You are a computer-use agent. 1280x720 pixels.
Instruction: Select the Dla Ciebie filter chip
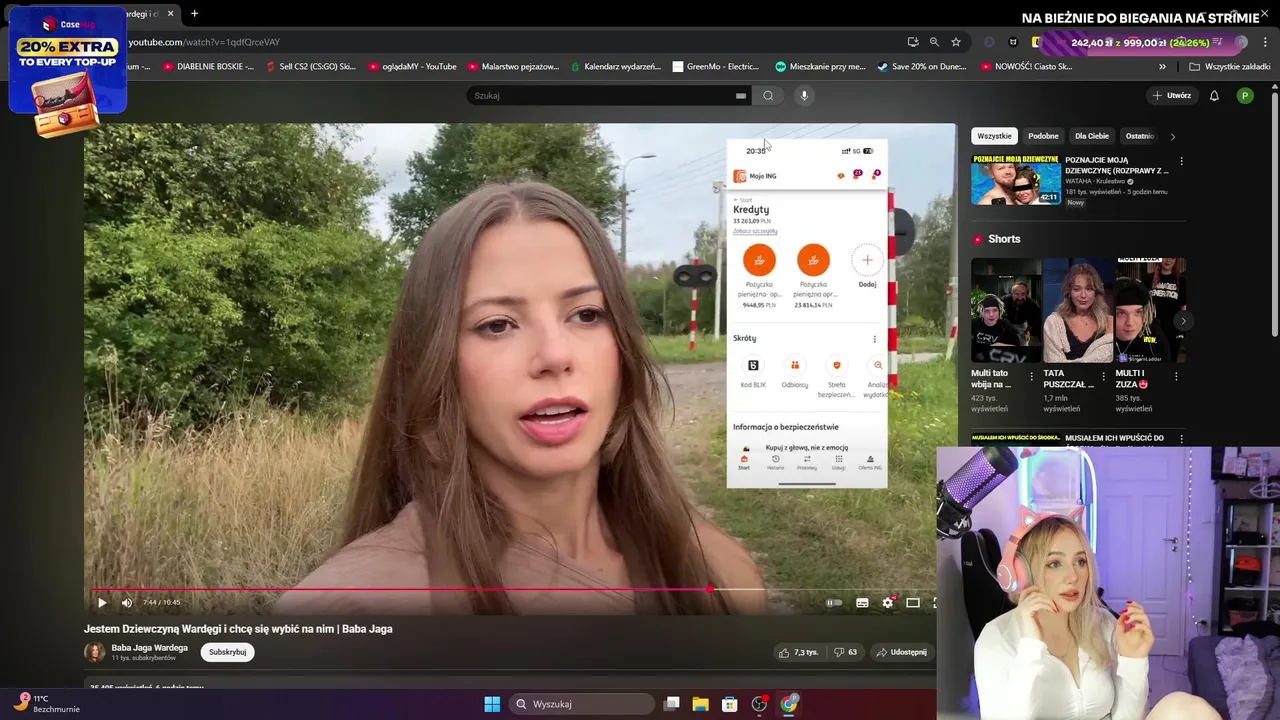coord(1092,136)
